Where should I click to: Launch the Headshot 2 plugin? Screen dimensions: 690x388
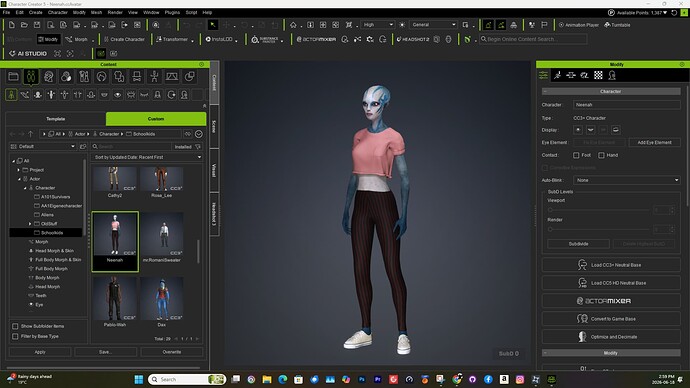pos(412,39)
